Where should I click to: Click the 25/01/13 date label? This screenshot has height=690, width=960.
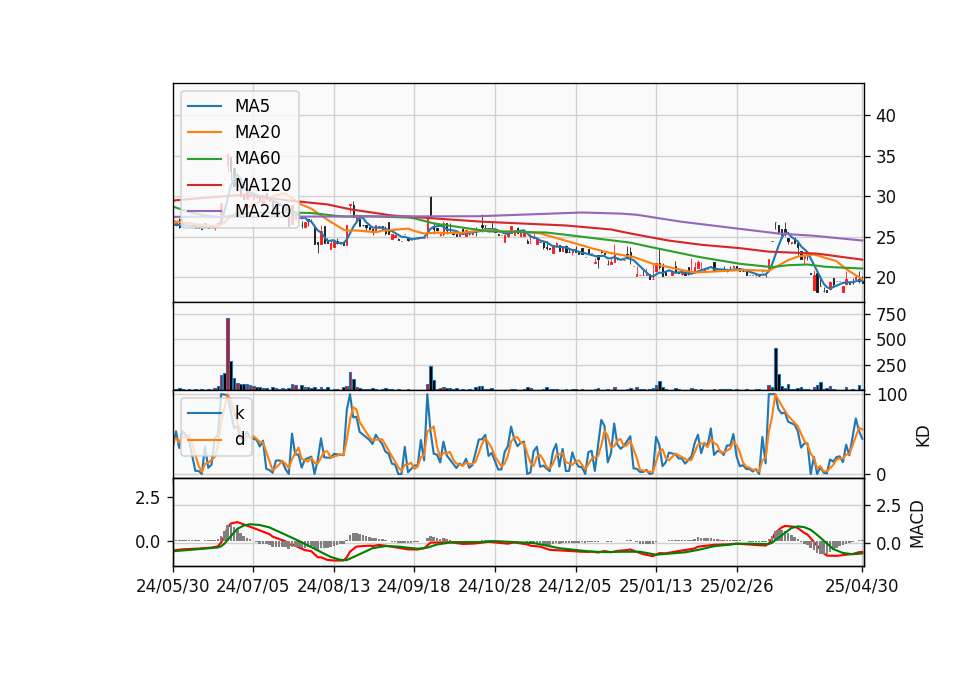coord(656,586)
